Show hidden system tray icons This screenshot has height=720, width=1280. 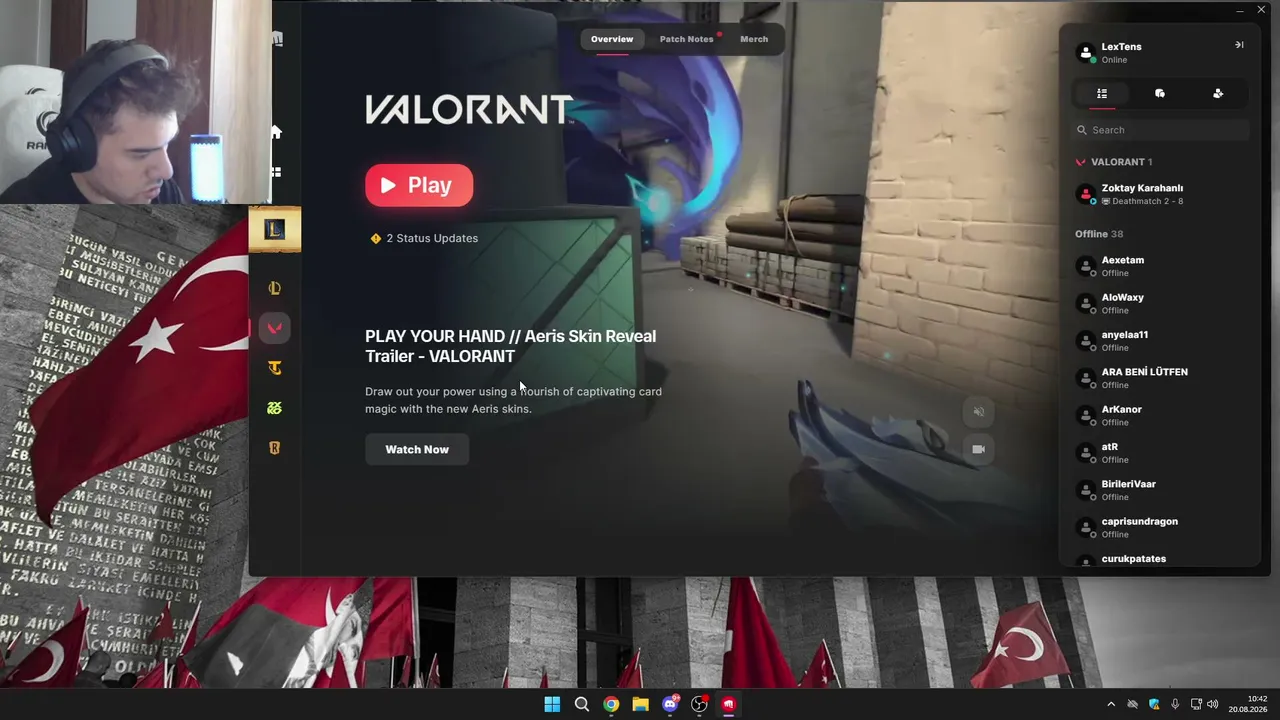(1111, 705)
